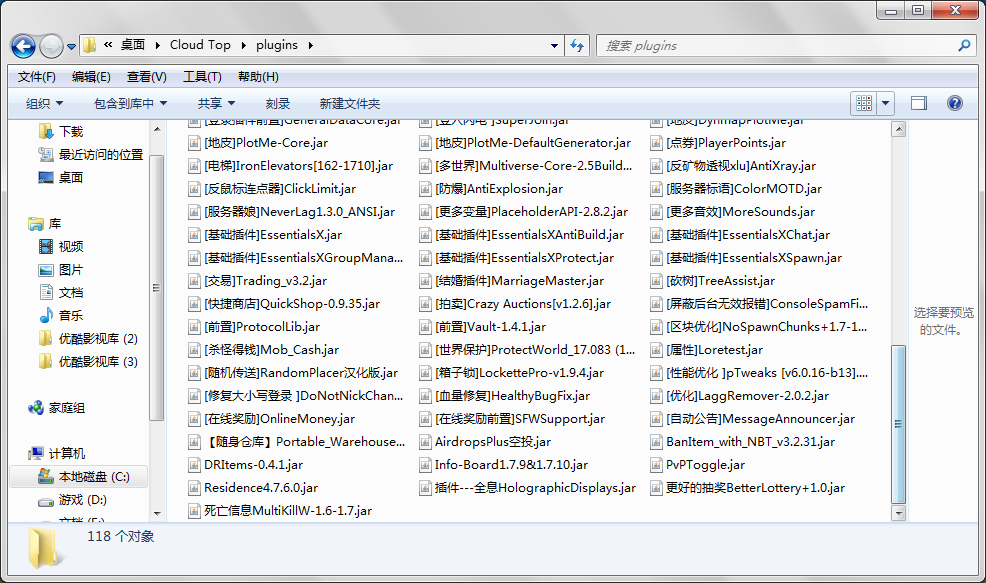Viewport: 986px width, 583px height.
Task: Click the 新建文件夹 button
Action: [x=350, y=103]
